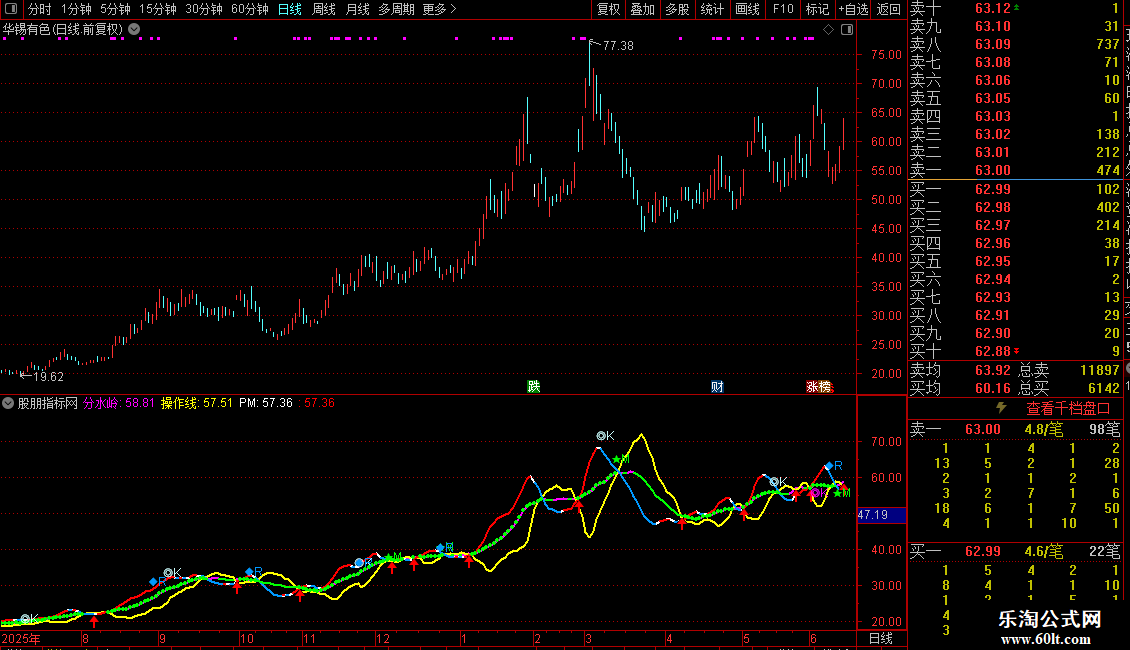The image size is (1130, 650).
Task: Click the PM value 57.36
Action: point(277,404)
